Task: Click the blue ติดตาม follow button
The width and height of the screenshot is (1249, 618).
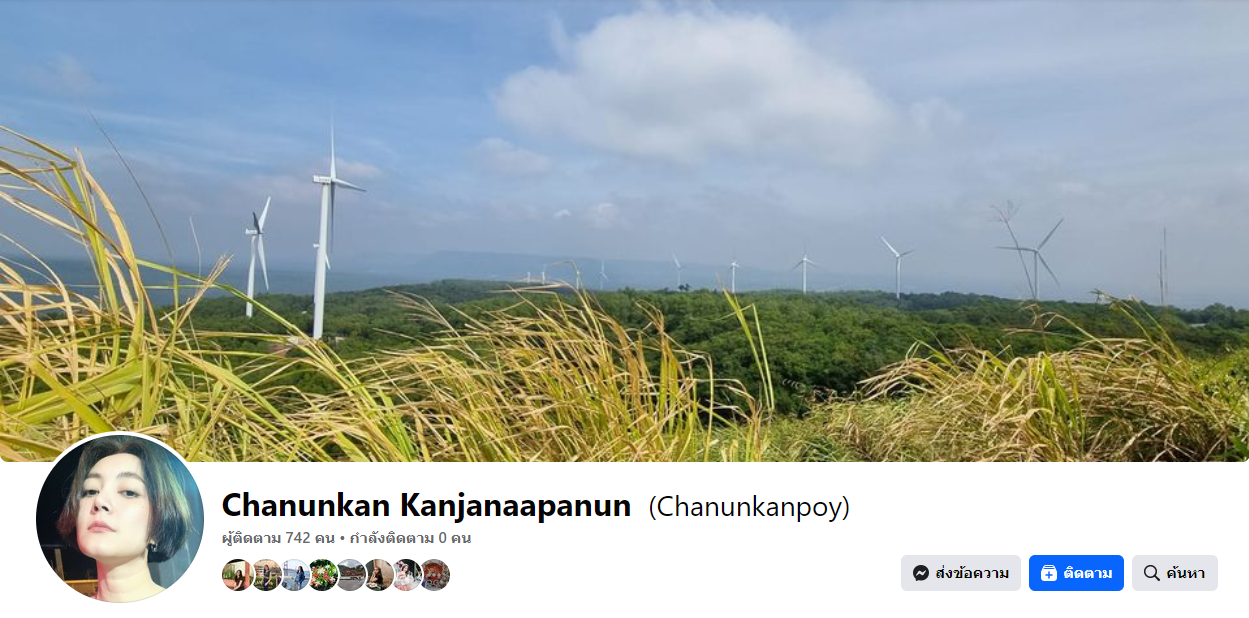Action: pos(1076,573)
